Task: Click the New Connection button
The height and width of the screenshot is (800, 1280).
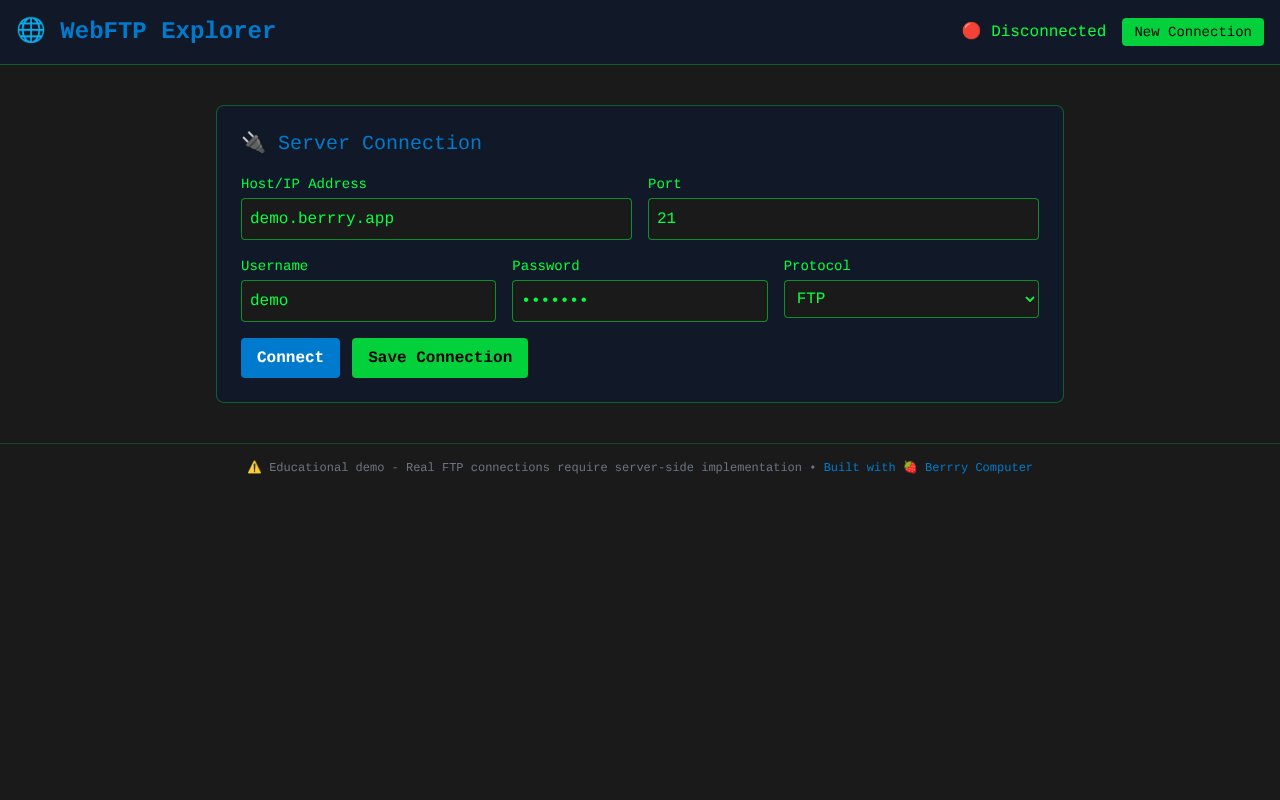Action: click(1192, 31)
